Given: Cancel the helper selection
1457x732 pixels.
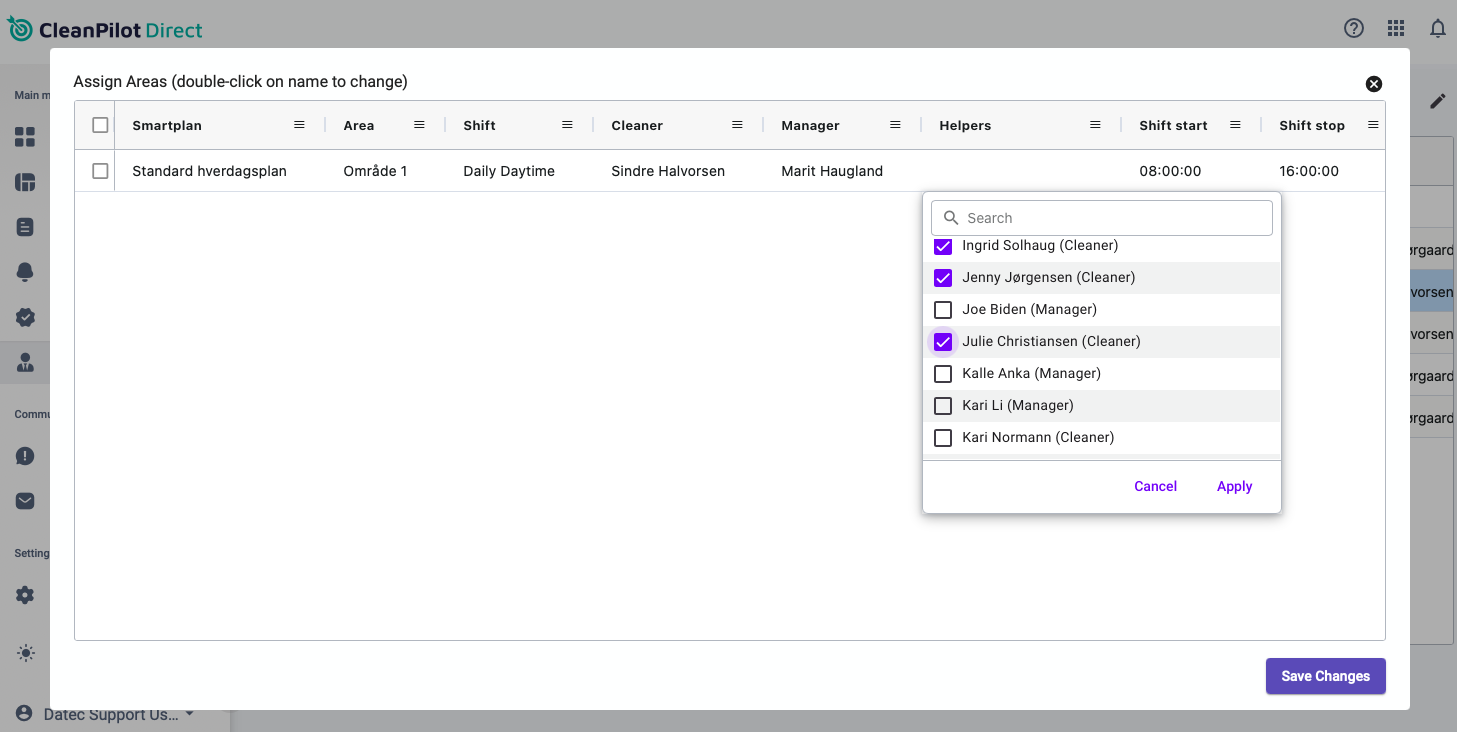Looking at the screenshot, I should 1155,486.
